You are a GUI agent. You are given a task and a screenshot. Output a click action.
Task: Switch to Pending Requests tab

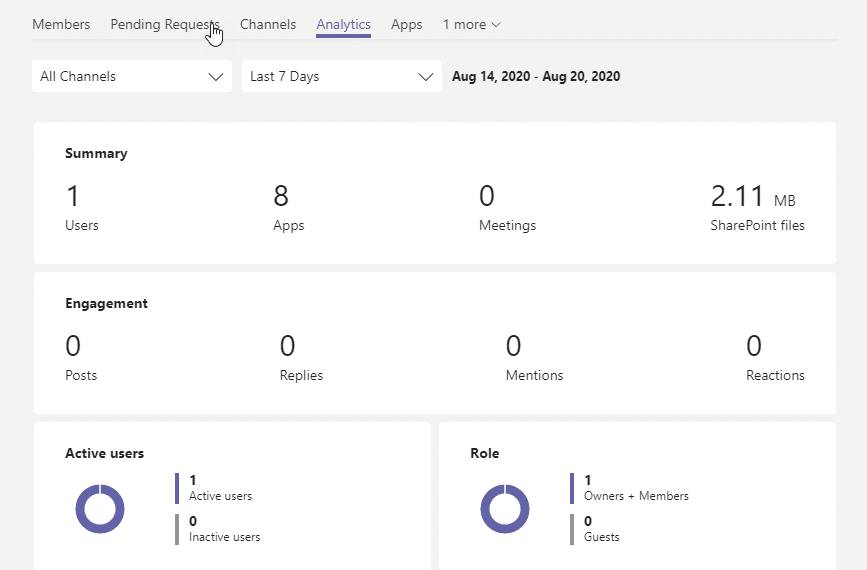pos(165,24)
